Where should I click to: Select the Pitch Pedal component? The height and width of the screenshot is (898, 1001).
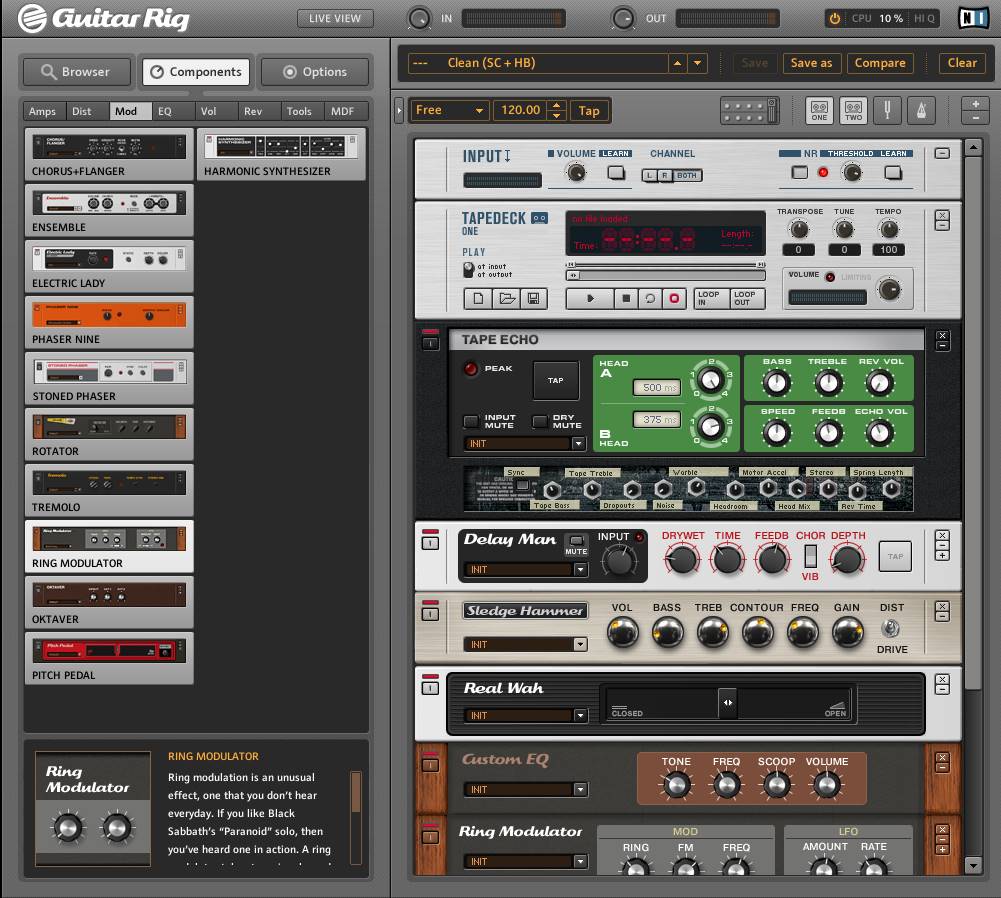109,658
